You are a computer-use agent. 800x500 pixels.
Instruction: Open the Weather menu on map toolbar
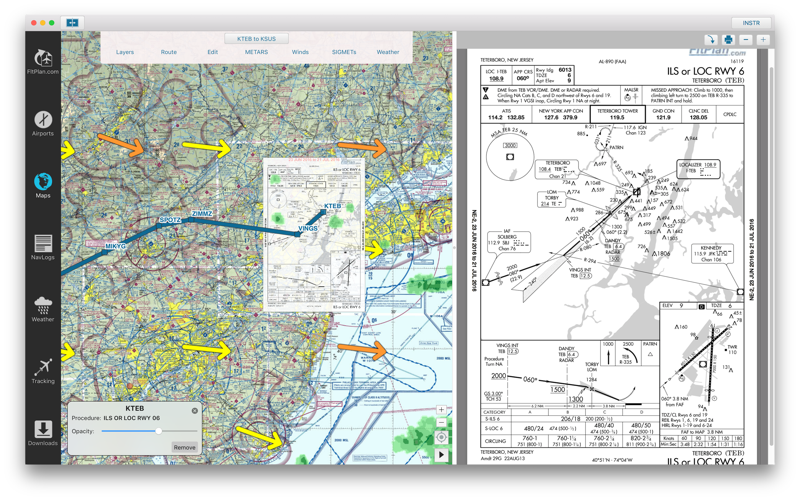coord(388,52)
